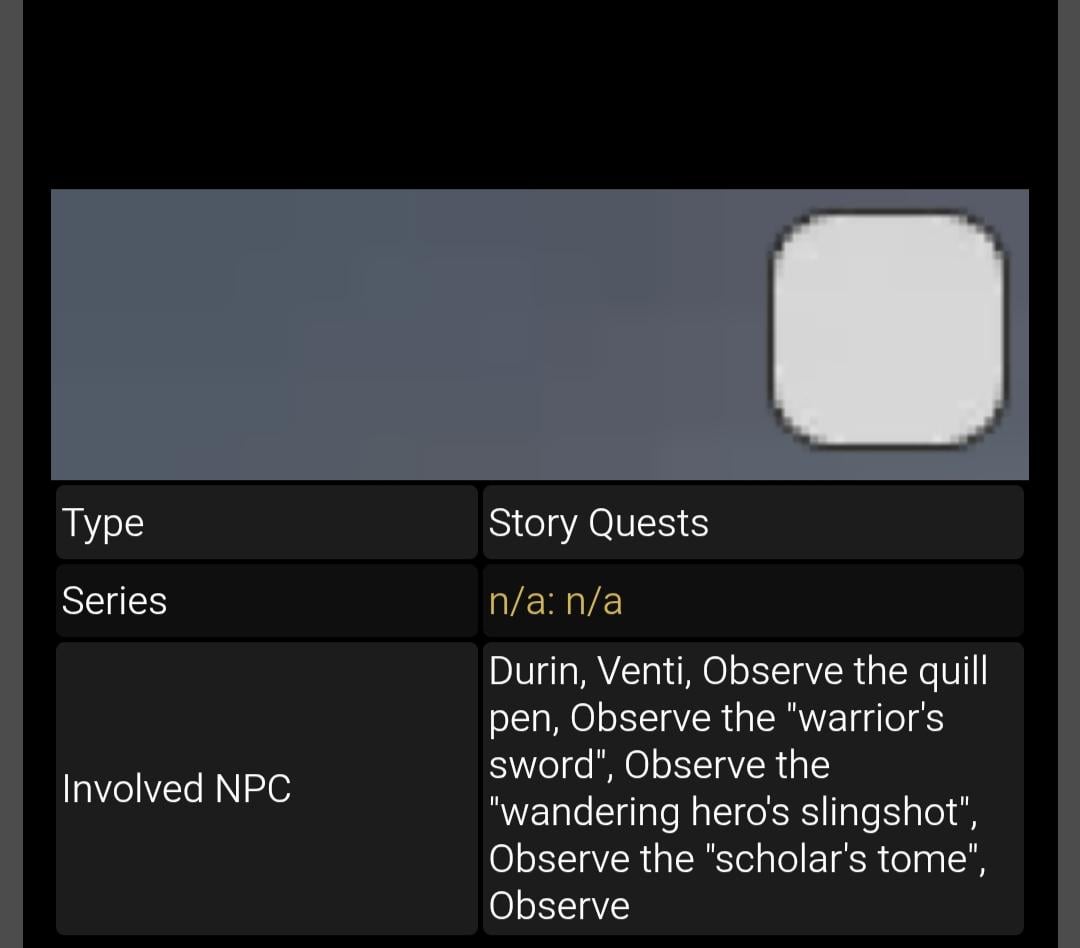
Task: Tap the word "NPC" in the label
Action: (253, 789)
